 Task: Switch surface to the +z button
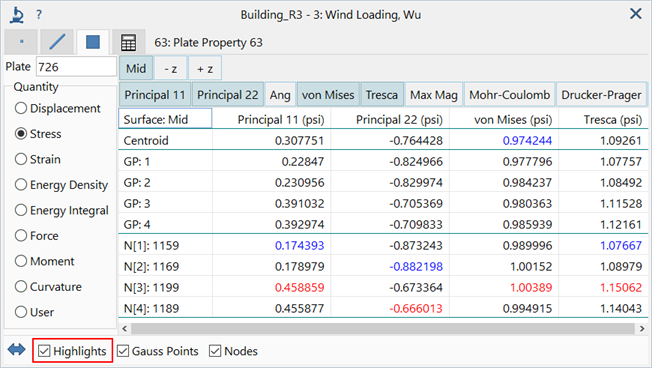(x=205, y=68)
